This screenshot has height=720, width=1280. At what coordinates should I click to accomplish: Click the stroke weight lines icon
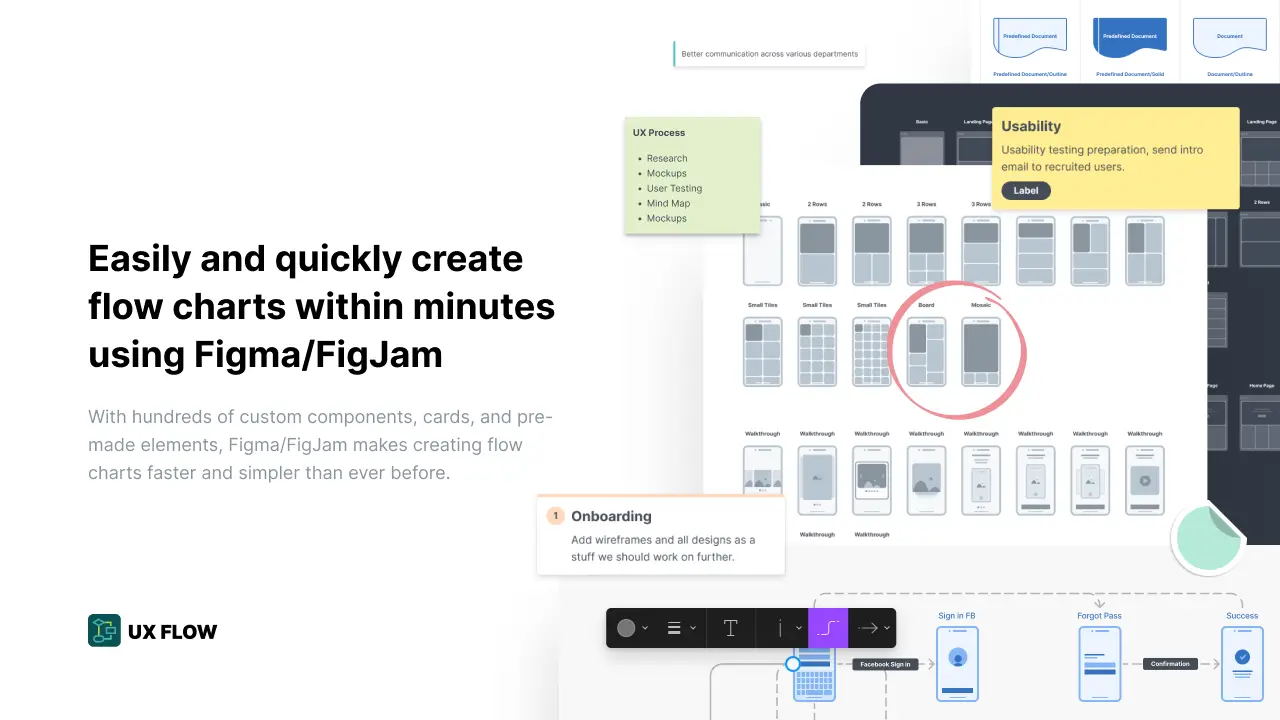click(674, 628)
